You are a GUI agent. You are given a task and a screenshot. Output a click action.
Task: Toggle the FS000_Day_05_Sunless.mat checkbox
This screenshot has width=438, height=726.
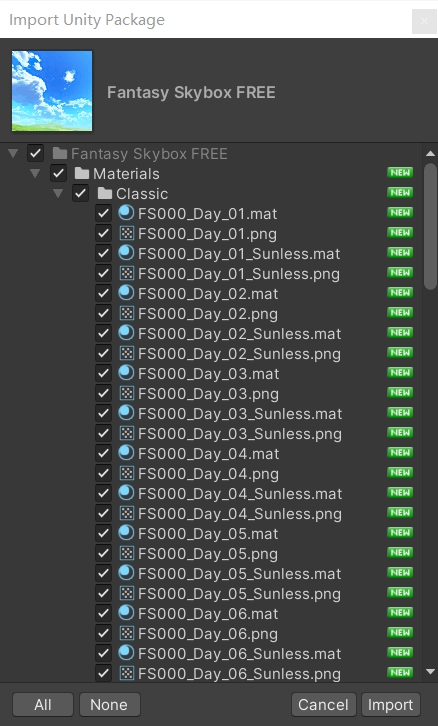point(103,573)
